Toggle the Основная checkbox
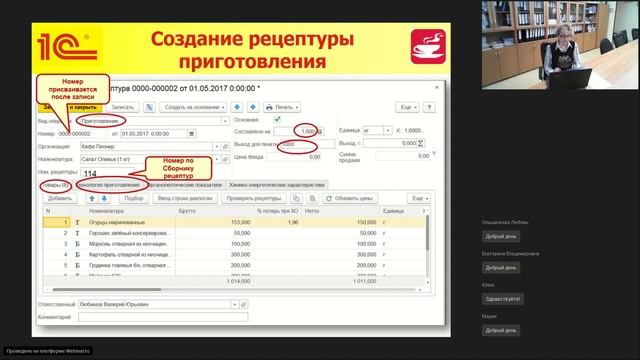The height and width of the screenshot is (360, 640). [277, 119]
